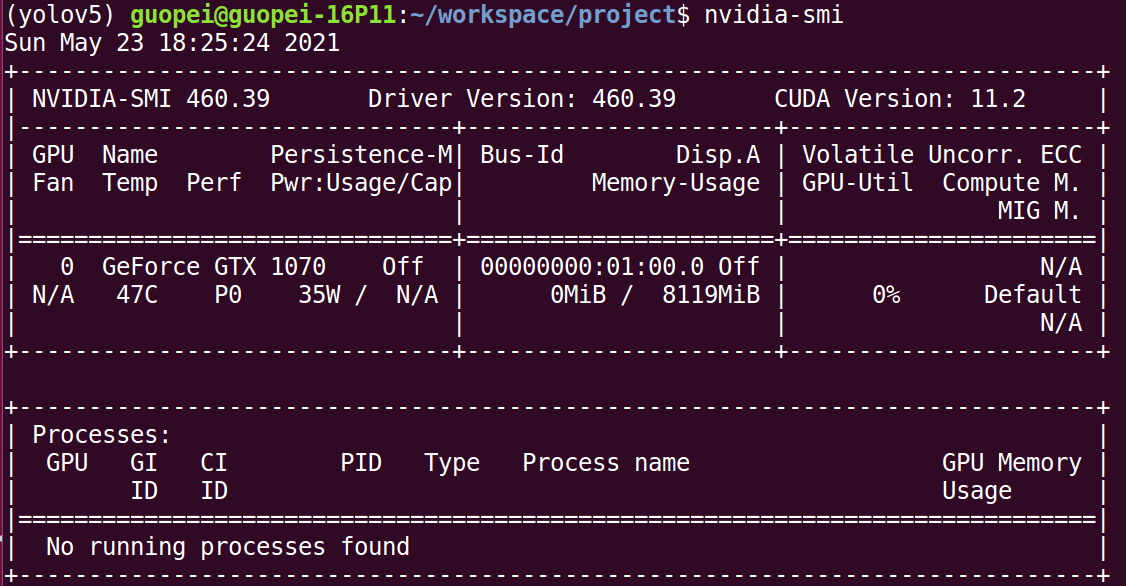Viewport: 1126px width, 586px height.
Task: Click the Memory-Usage header
Action: (x=676, y=183)
